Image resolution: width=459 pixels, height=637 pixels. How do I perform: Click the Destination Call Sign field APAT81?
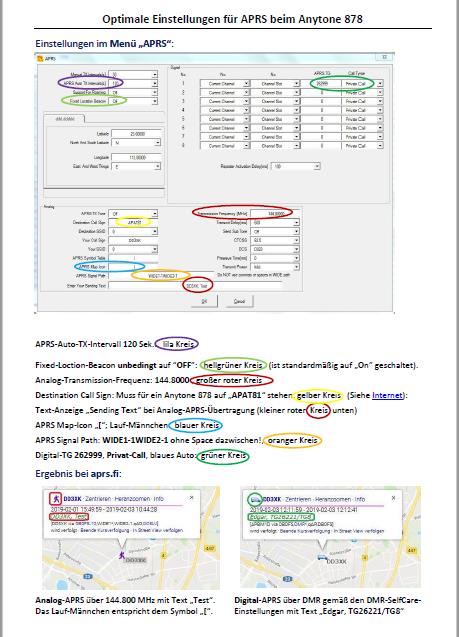coord(134,223)
